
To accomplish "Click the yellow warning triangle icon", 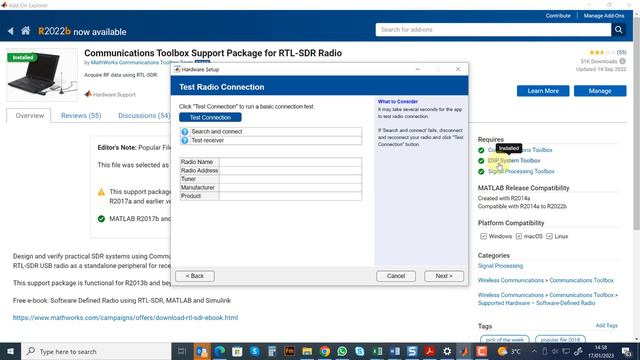I will 101,192.
